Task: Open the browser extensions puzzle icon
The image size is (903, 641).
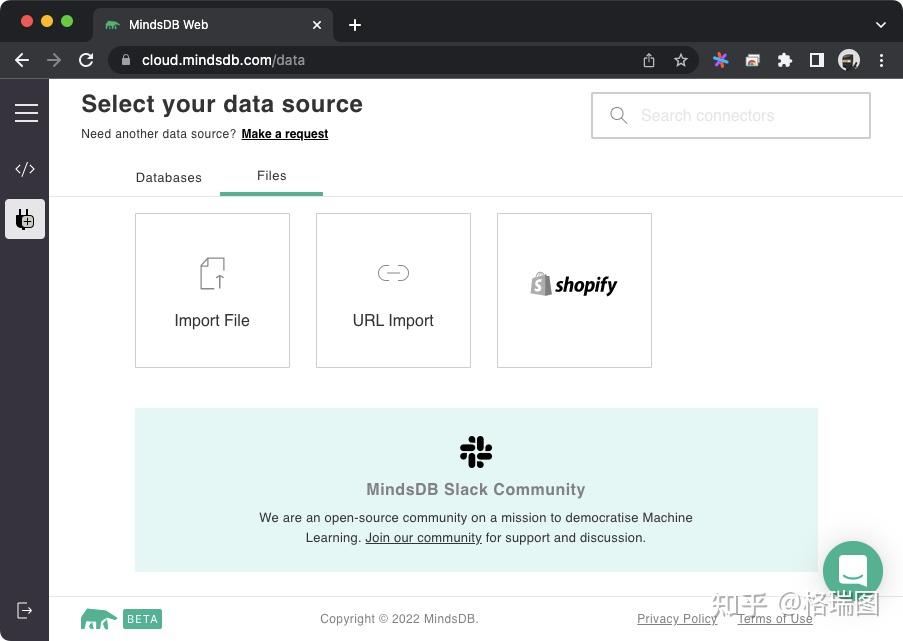Action: 785,60
